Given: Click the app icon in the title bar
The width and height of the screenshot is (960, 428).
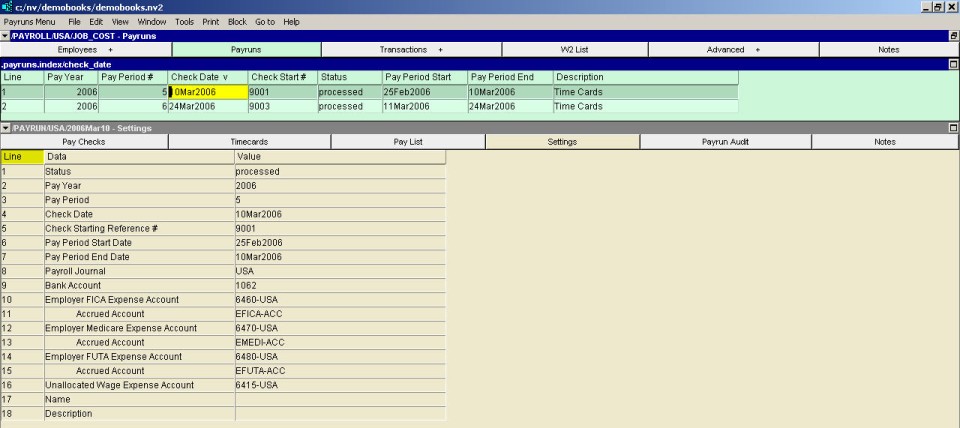Looking at the screenshot, I should [x=7, y=7].
